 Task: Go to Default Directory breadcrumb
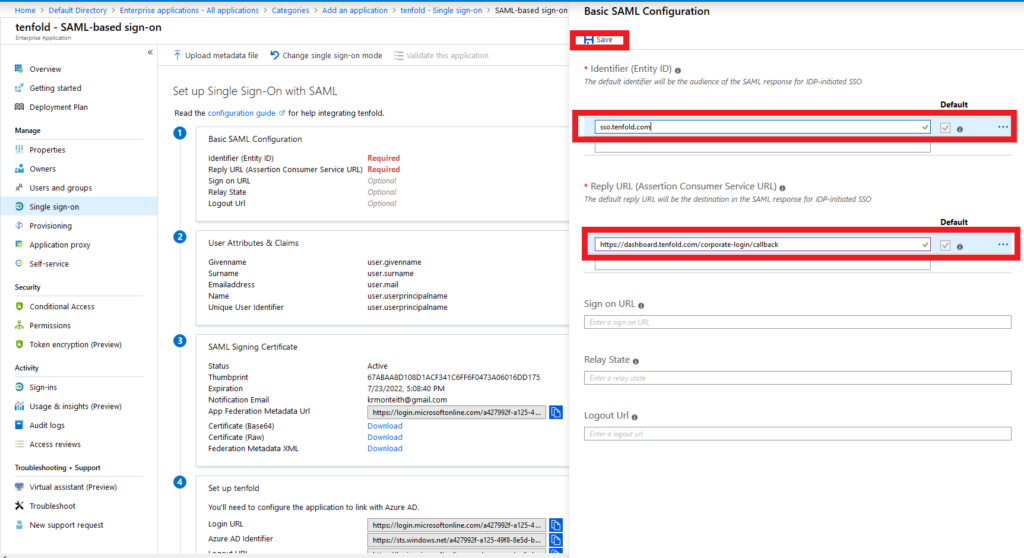point(78,10)
